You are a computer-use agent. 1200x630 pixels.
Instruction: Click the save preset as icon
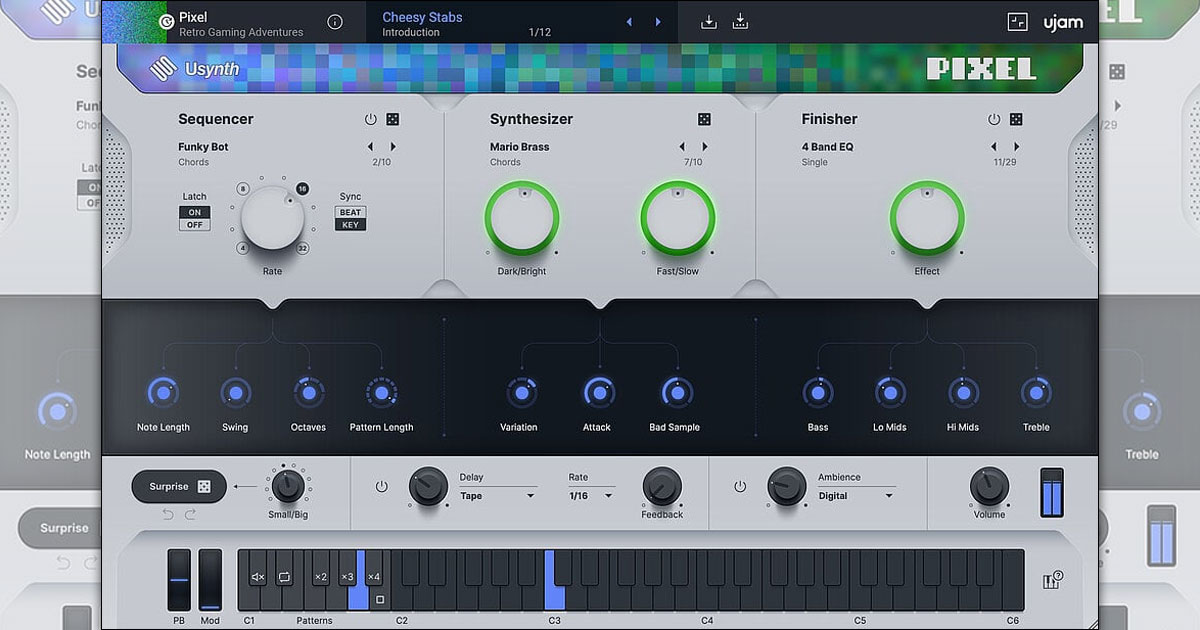click(740, 22)
